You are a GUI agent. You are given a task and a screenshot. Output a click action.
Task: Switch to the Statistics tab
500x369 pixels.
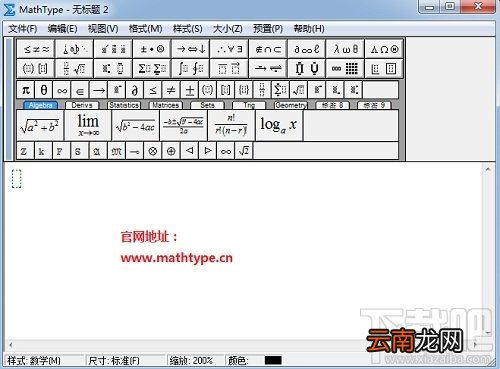click(124, 105)
